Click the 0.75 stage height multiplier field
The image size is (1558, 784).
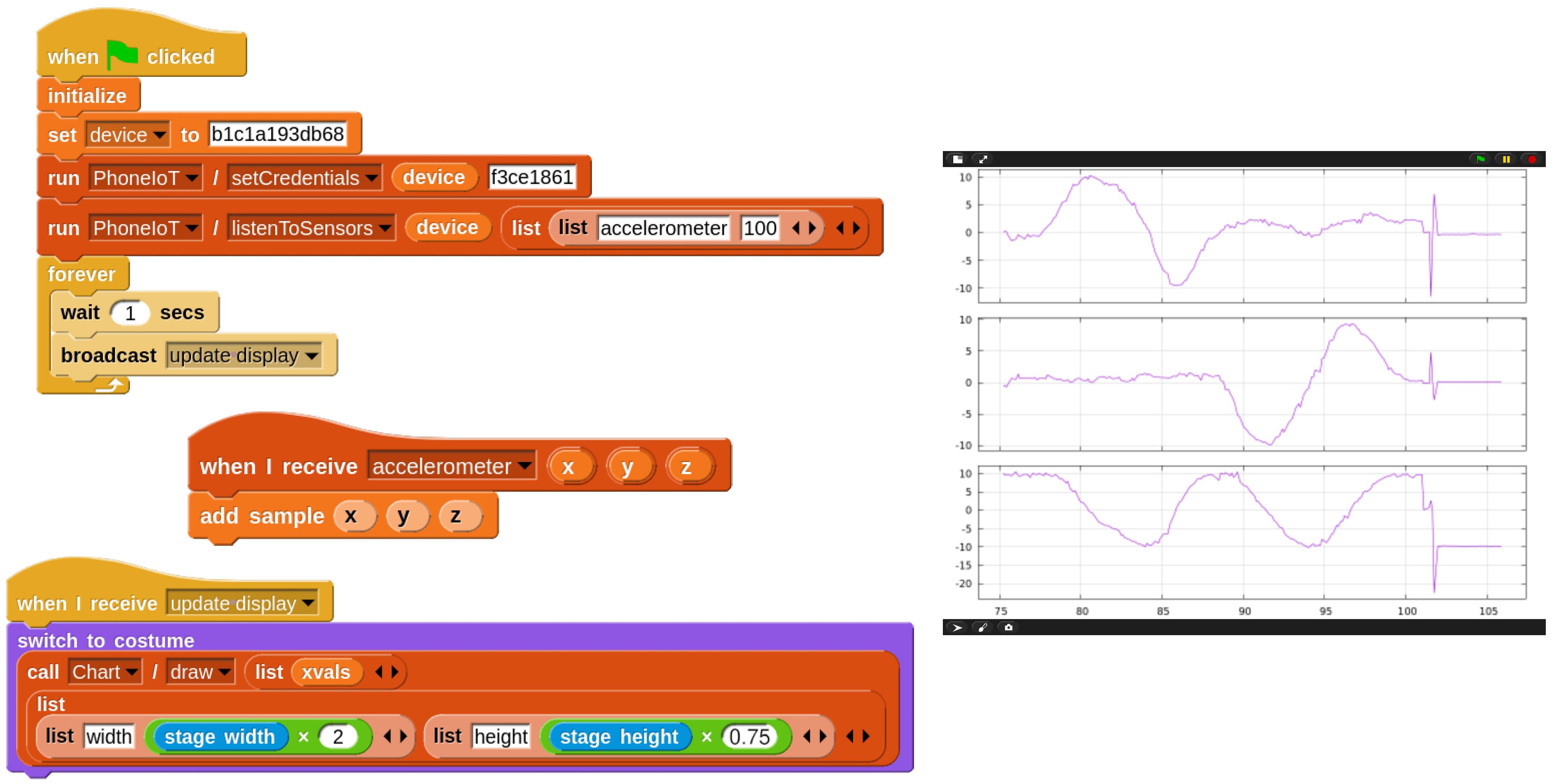[x=749, y=736]
